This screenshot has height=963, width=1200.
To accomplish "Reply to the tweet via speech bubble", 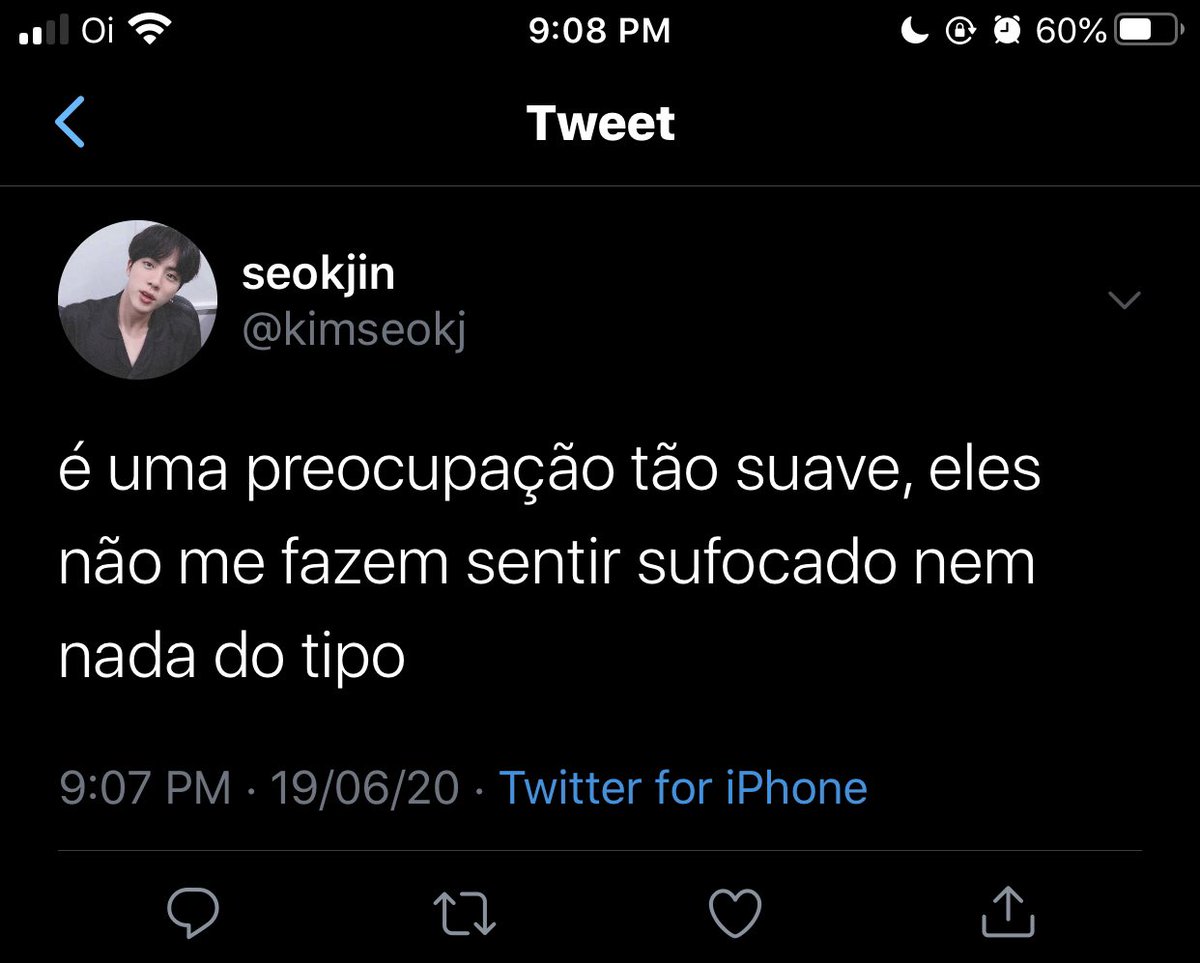I will point(193,913).
